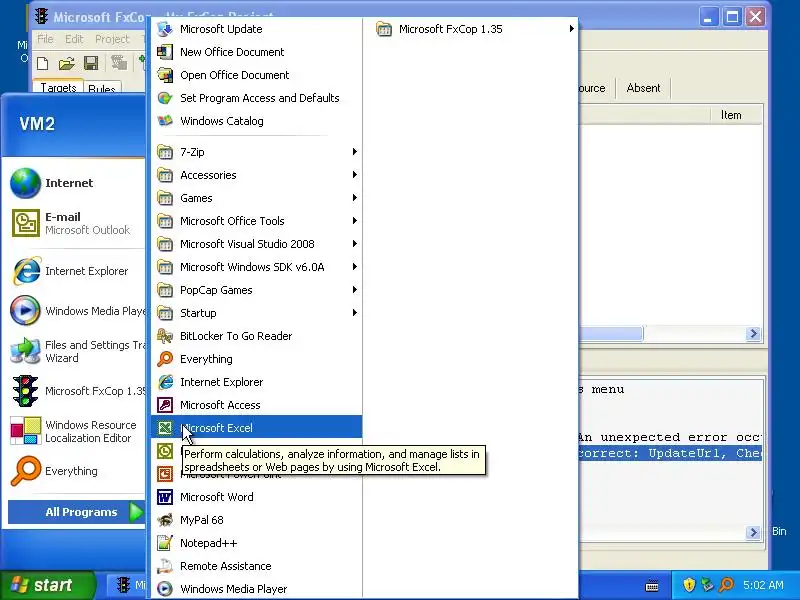Launch Windows Media Player from the recent programs
The image size is (800, 600).
pyautogui.click(x=76, y=311)
